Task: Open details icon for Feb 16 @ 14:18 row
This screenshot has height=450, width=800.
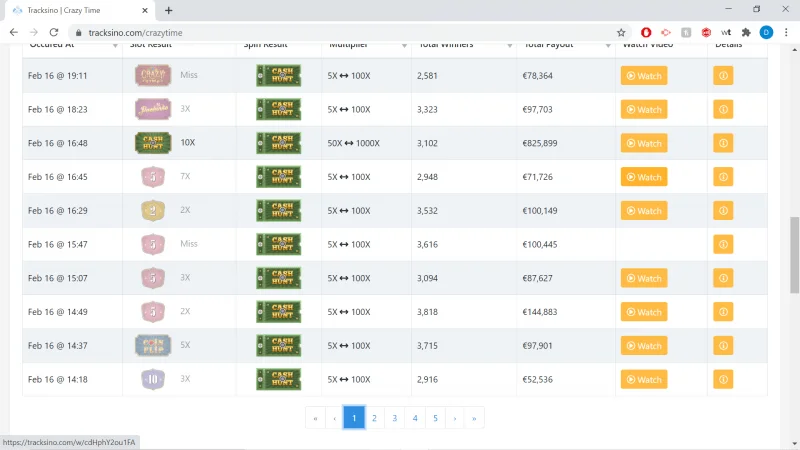Action: tap(723, 379)
